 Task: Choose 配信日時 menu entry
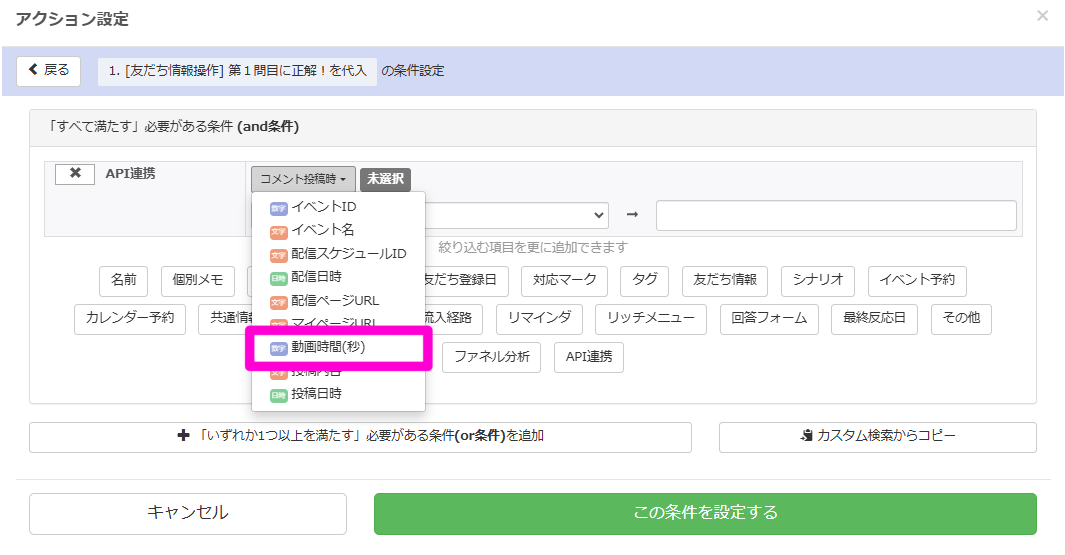point(338,276)
